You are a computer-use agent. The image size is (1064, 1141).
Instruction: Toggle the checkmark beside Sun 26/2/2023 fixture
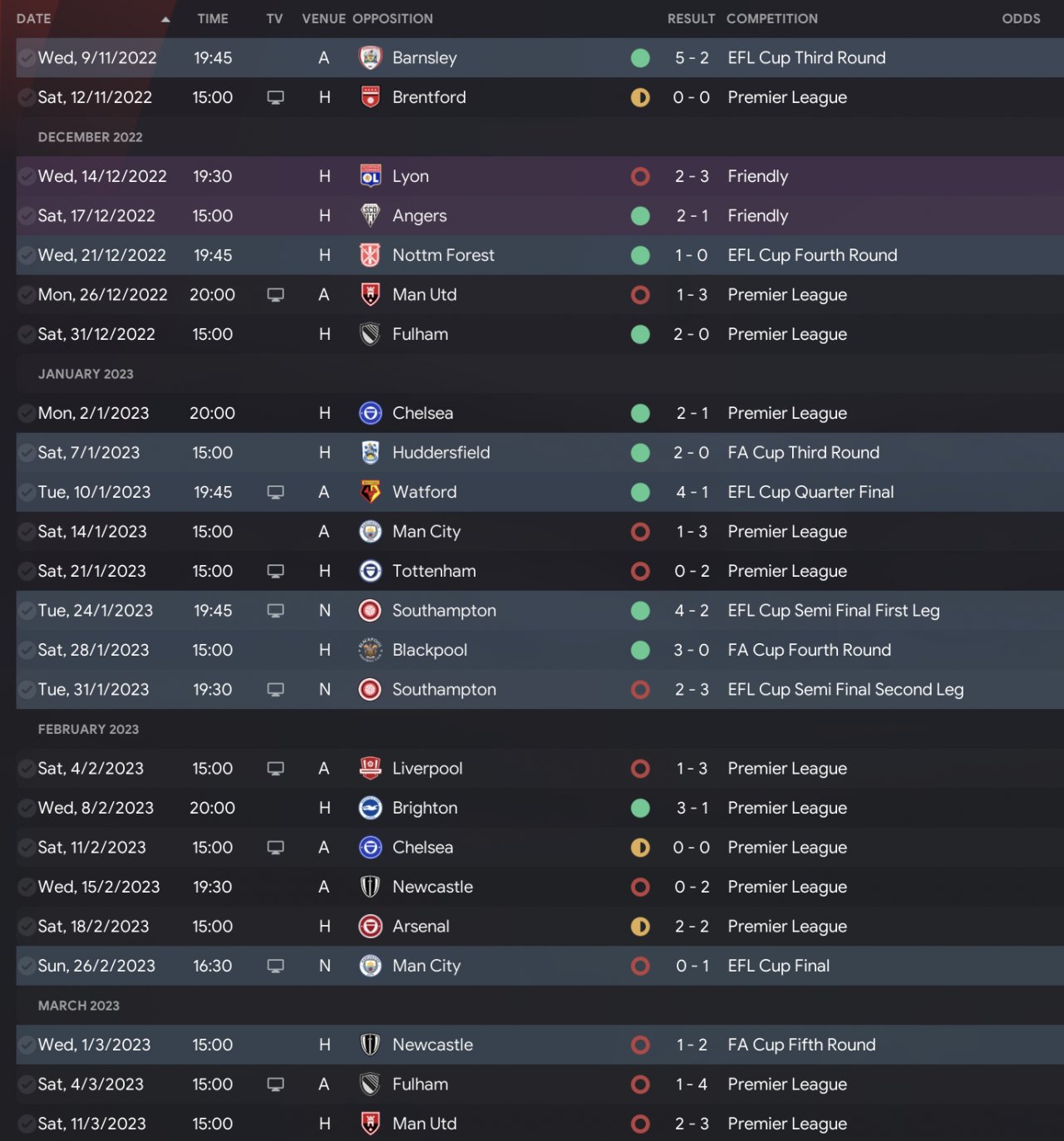(26, 966)
